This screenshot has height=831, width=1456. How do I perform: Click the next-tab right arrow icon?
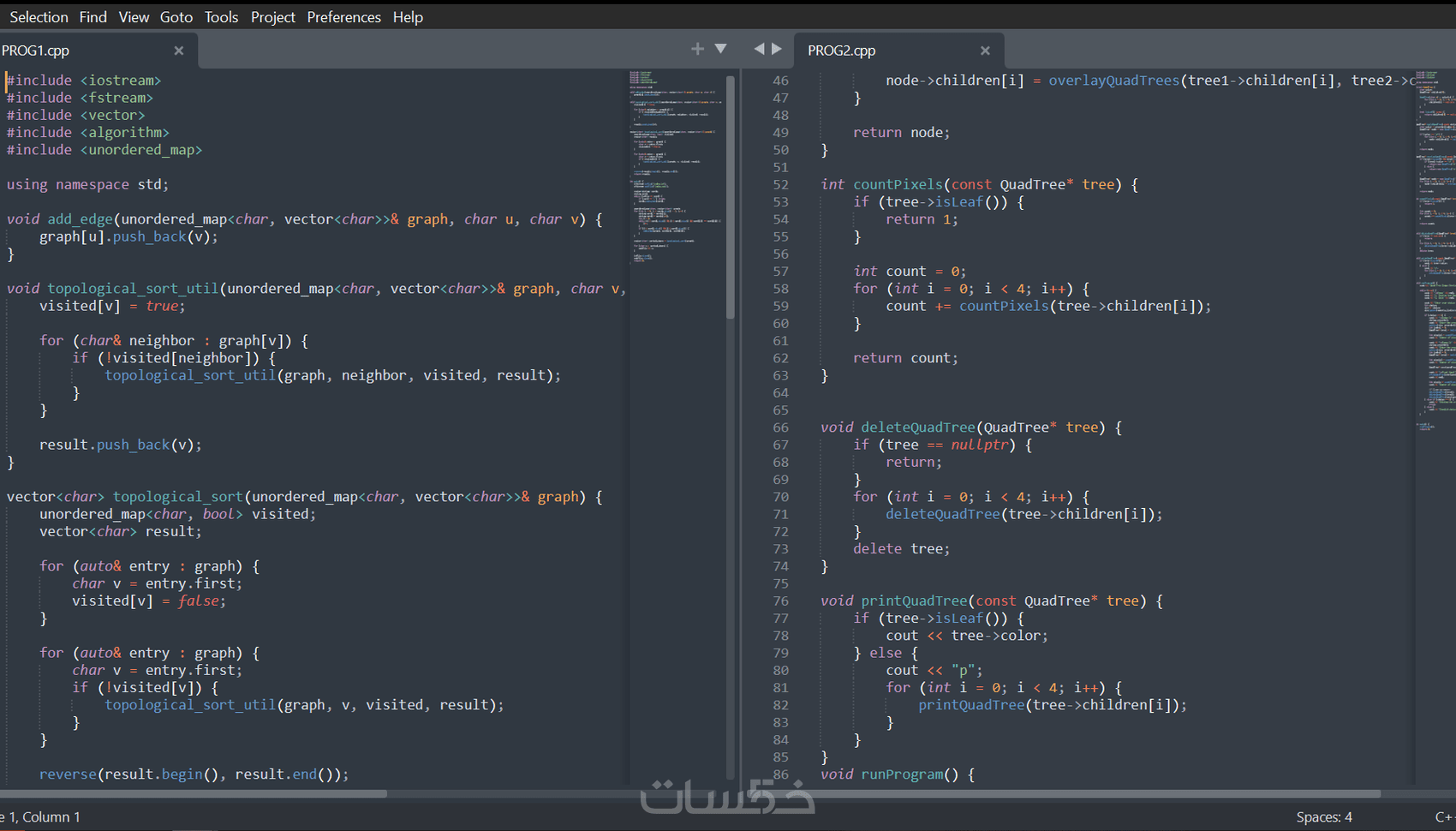click(776, 49)
